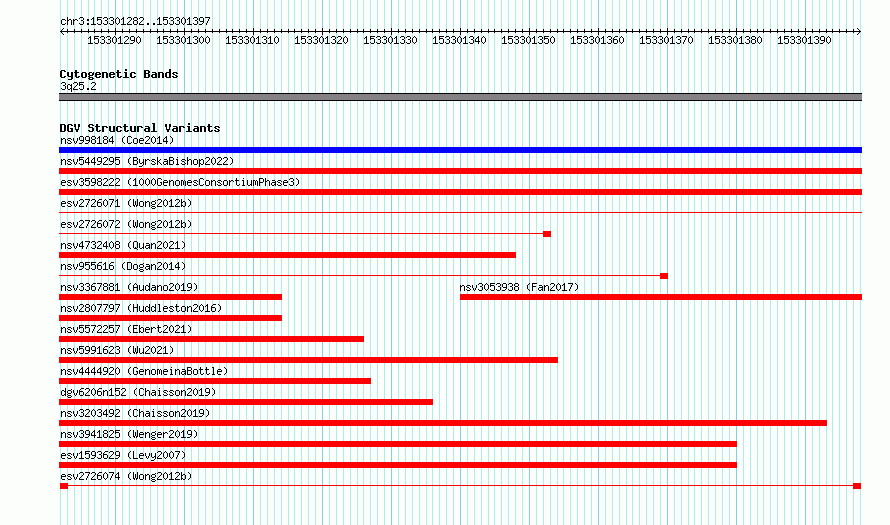Click the red nsv4732408 variant bar
890x525 pixels.
(x=287, y=255)
